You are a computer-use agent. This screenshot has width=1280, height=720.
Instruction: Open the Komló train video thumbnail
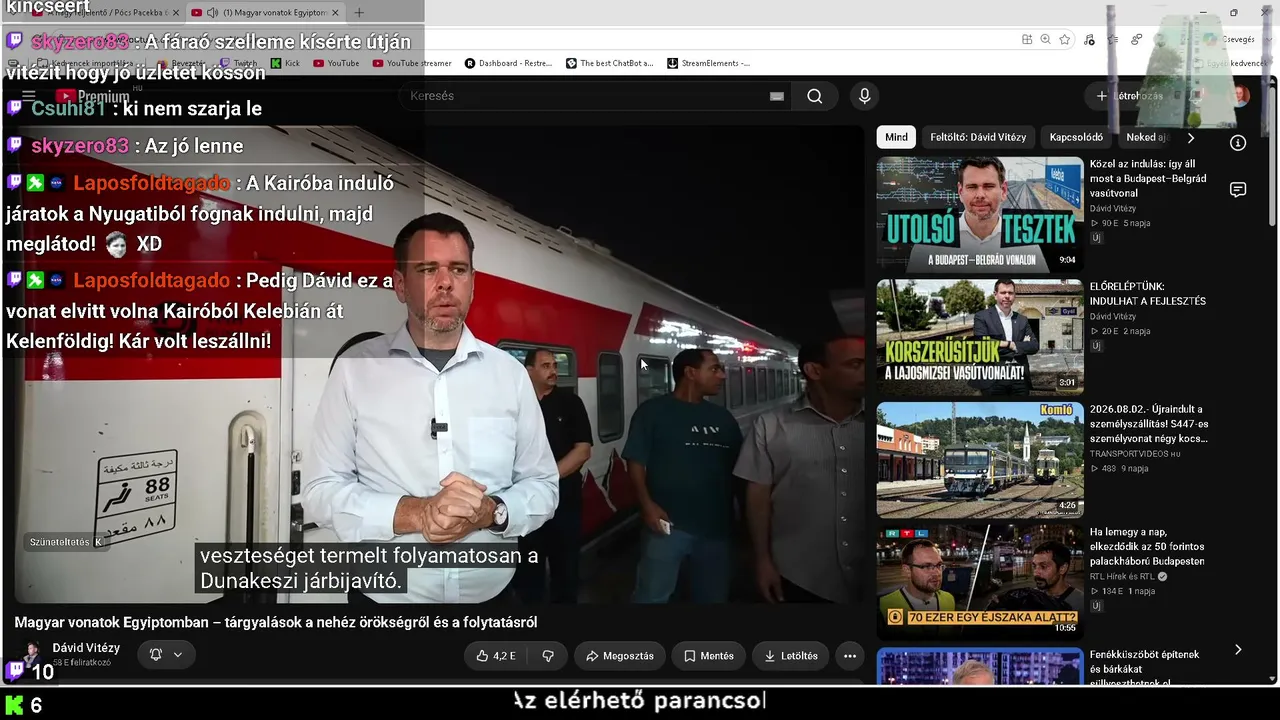pos(980,460)
